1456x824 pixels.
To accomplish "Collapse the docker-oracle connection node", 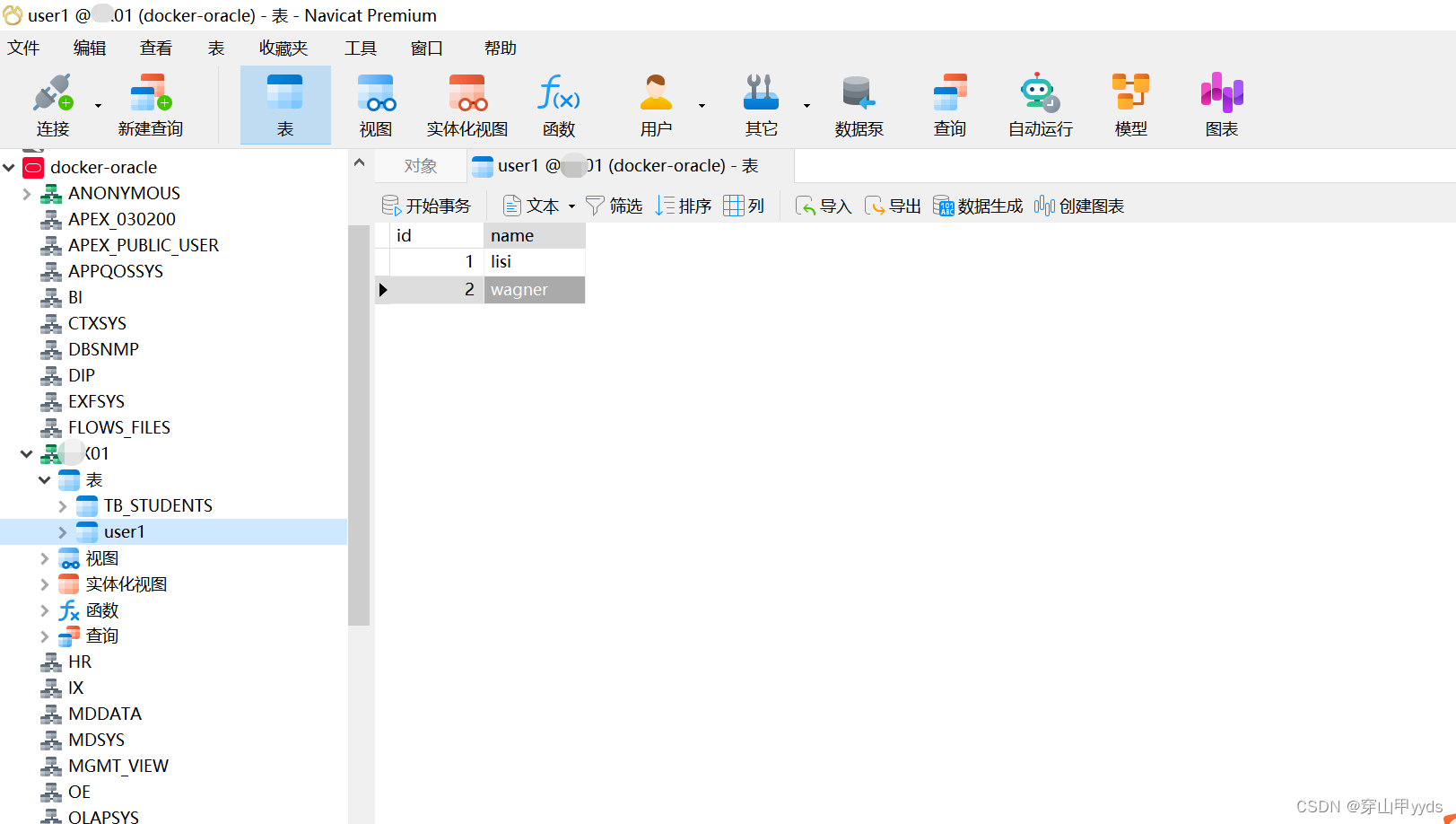I will click(x=9, y=167).
